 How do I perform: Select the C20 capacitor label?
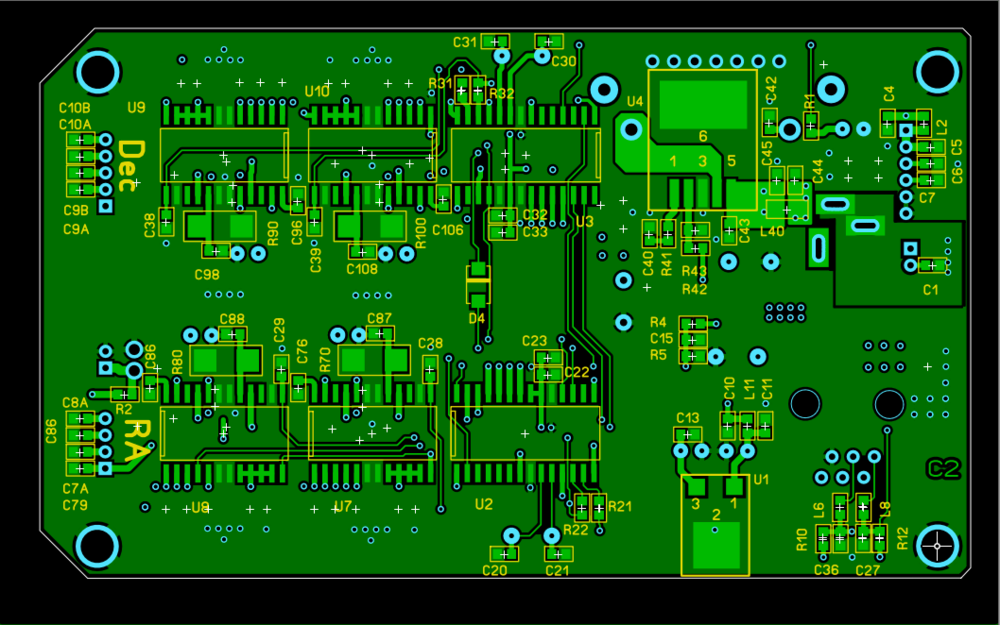tap(495, 571)
